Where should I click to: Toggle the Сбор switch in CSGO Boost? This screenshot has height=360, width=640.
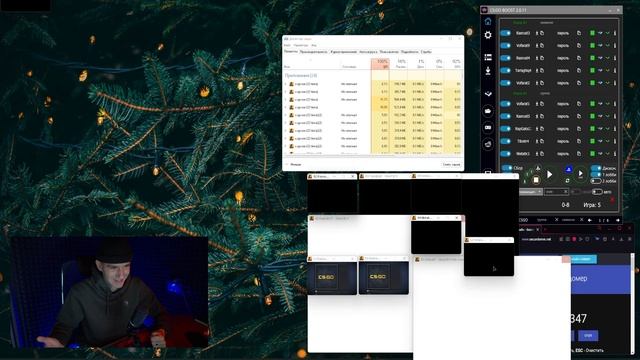pos(507,168)
